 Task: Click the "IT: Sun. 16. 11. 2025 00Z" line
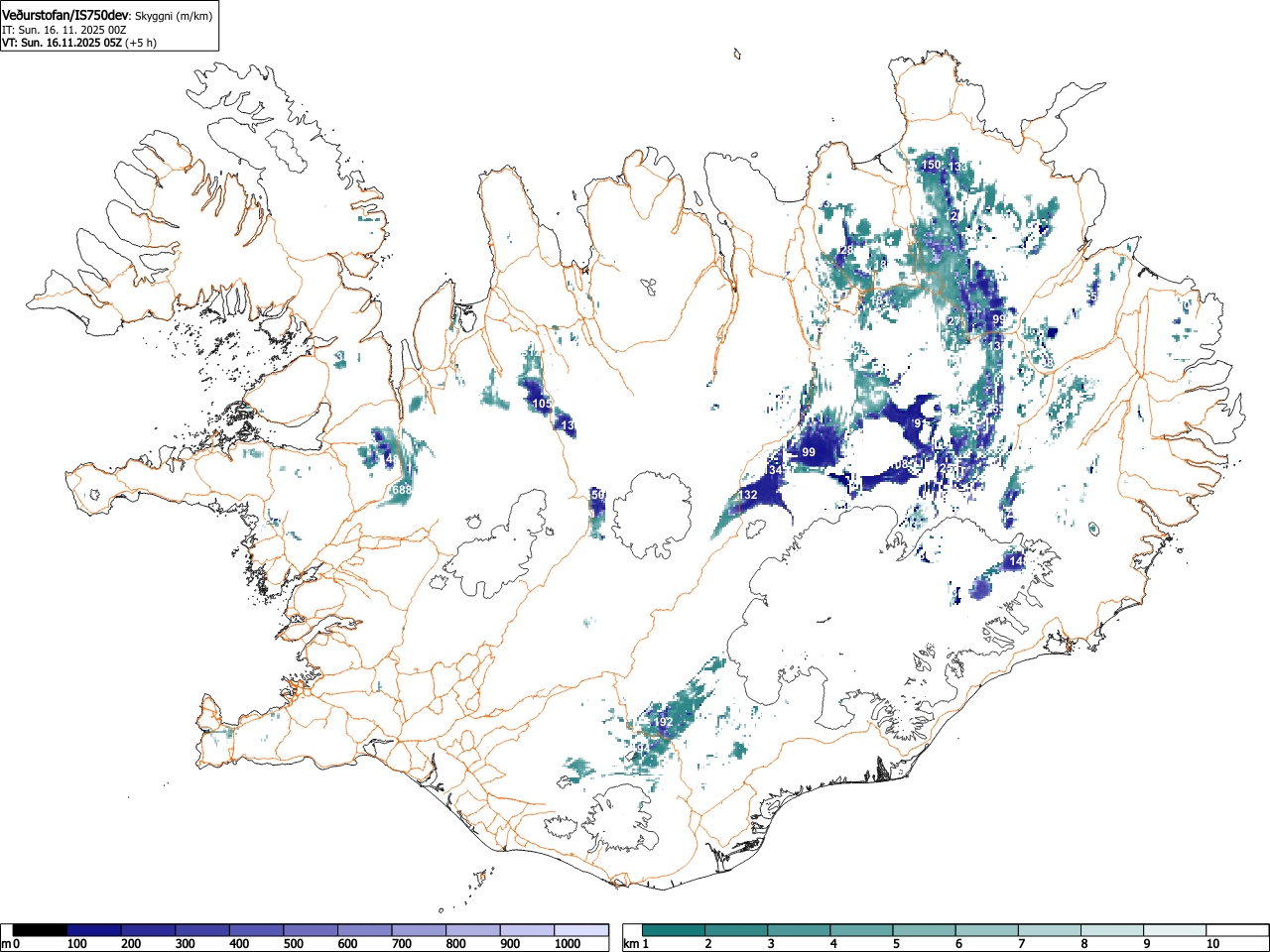tap(63, 30)
